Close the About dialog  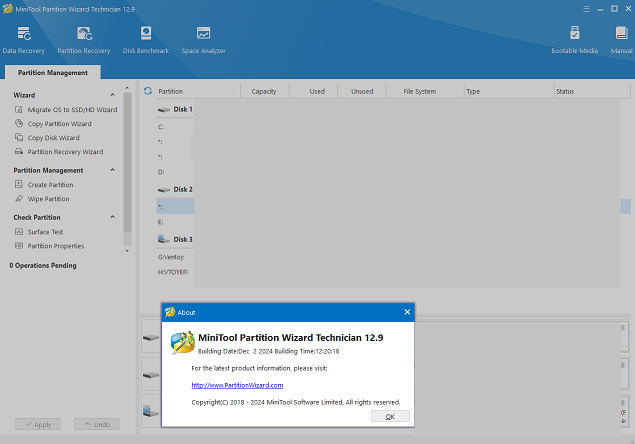[x=407, y=312]
